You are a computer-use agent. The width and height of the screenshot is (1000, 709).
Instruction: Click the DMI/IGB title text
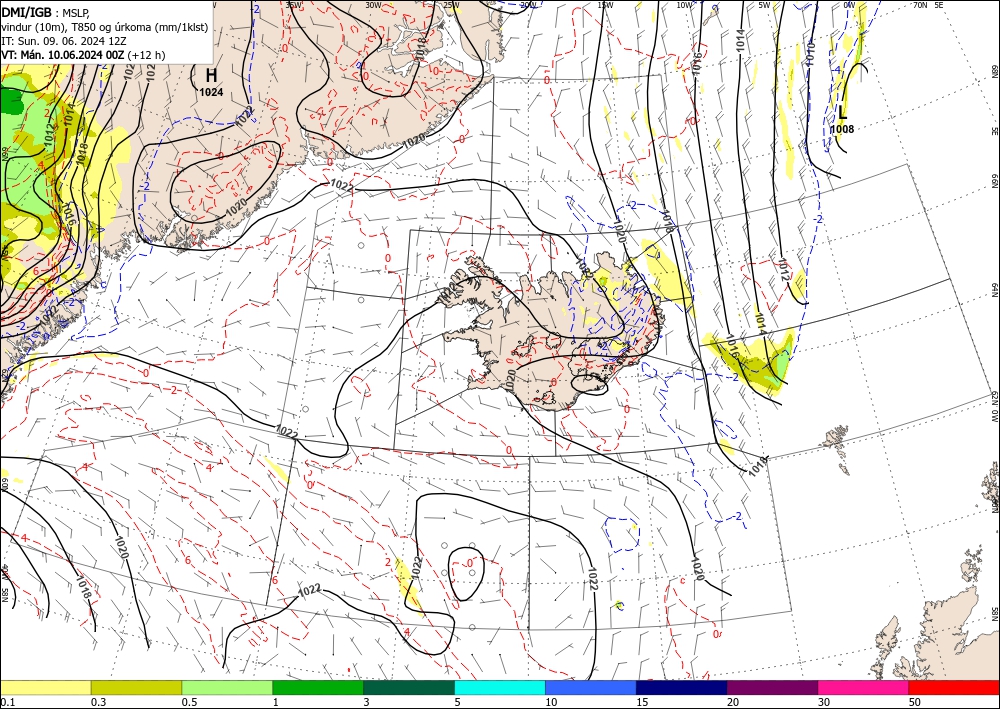pos(26,11)
